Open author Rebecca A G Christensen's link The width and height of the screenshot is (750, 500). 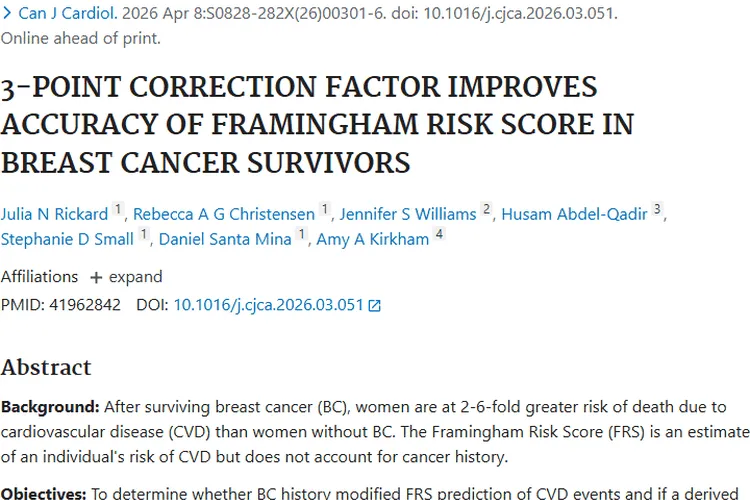point(223,214)
